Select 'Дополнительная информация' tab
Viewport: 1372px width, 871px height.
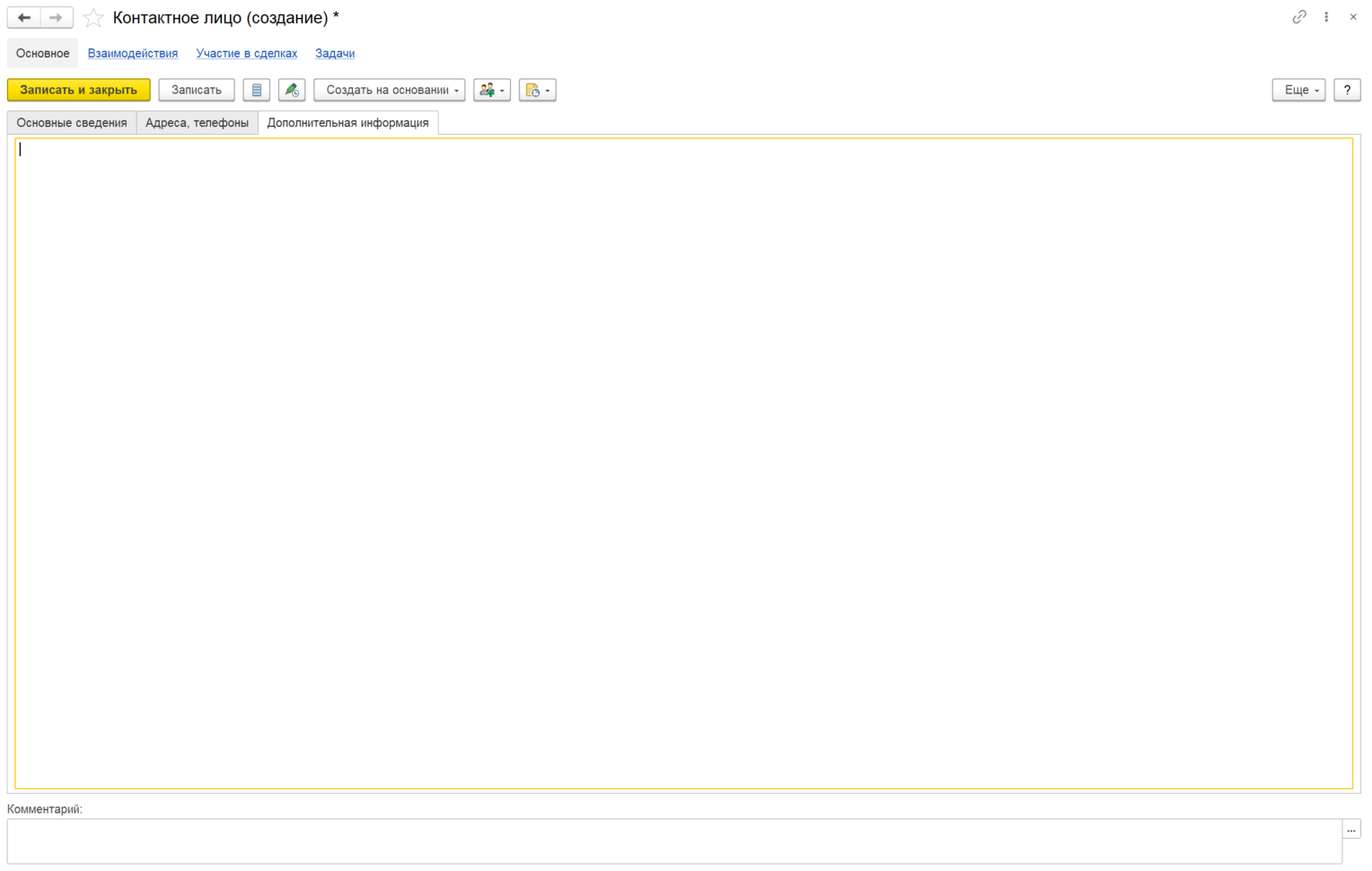click(x=348, y=123)
